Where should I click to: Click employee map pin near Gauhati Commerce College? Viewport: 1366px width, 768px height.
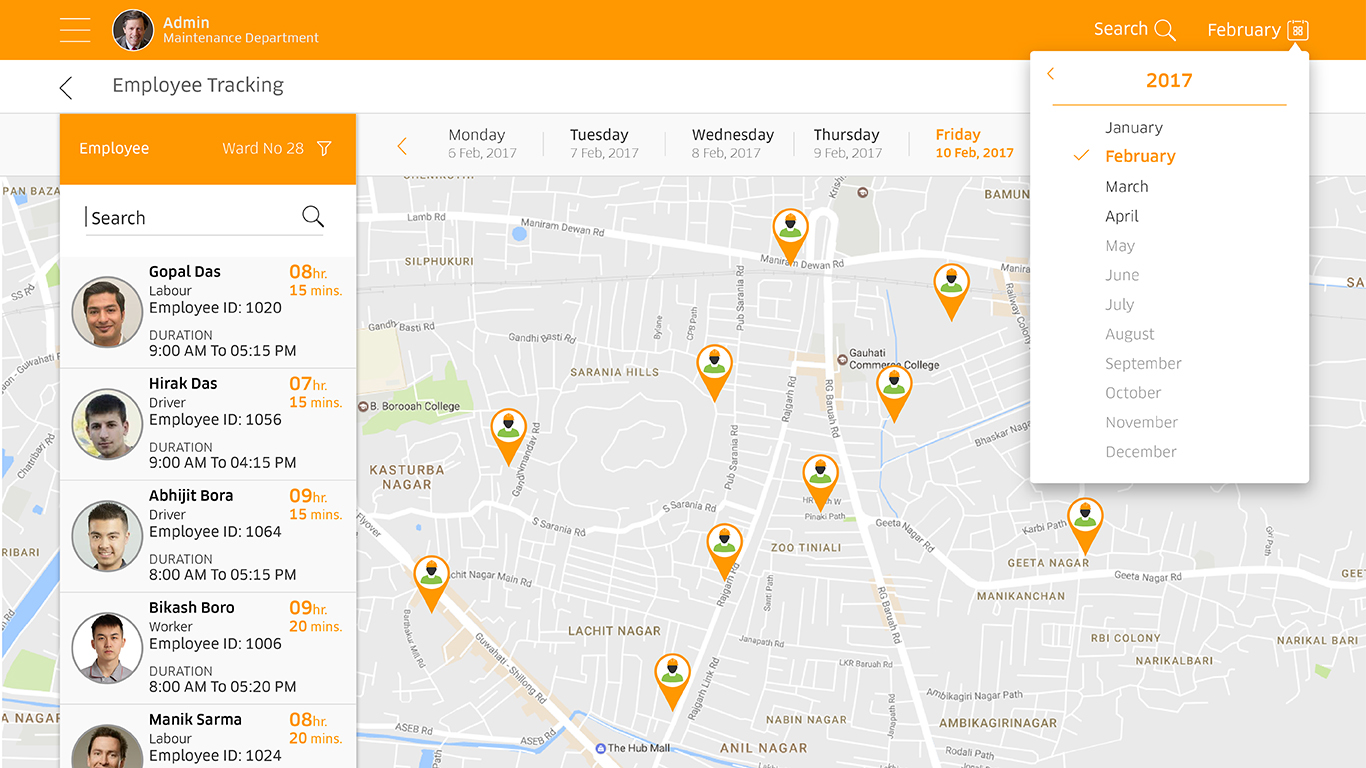893,388
